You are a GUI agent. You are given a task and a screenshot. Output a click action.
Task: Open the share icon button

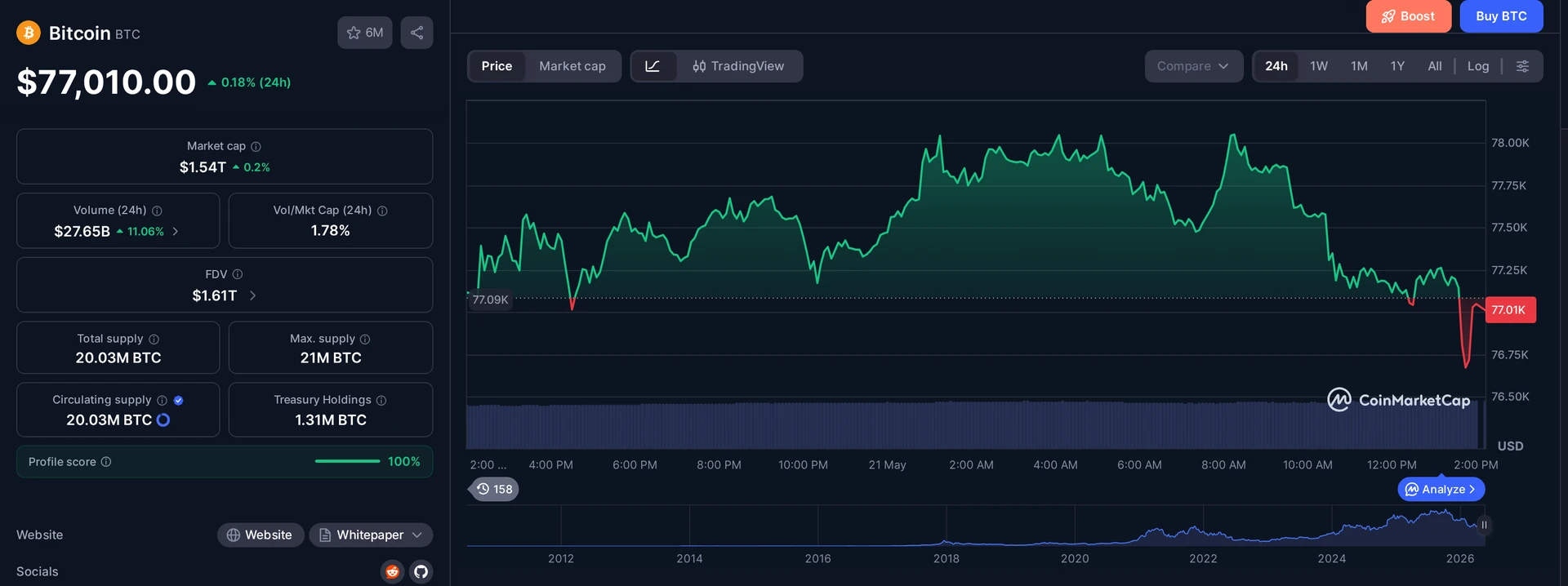click(x=416, y=33)
